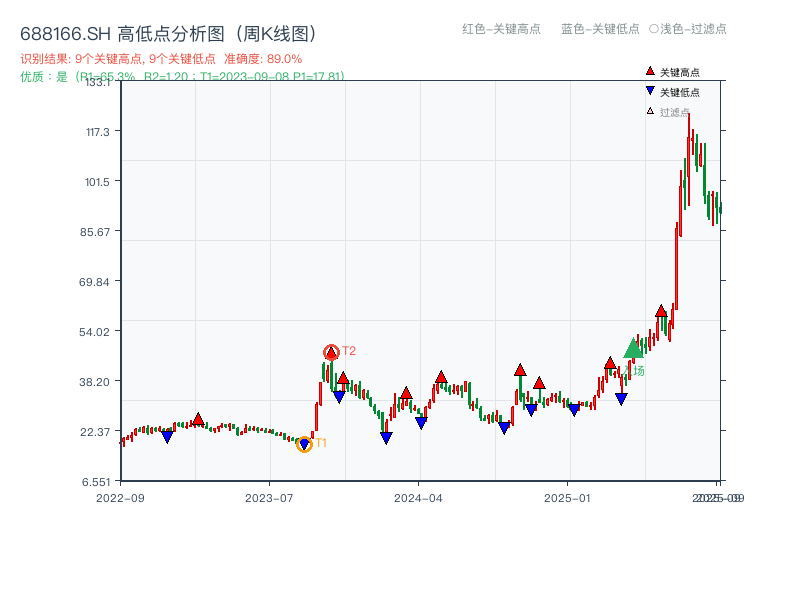The height and width of the screenshot is (600, 800).
Task: Select the green 入场 entry signal triangle
Action: (633, 353)
